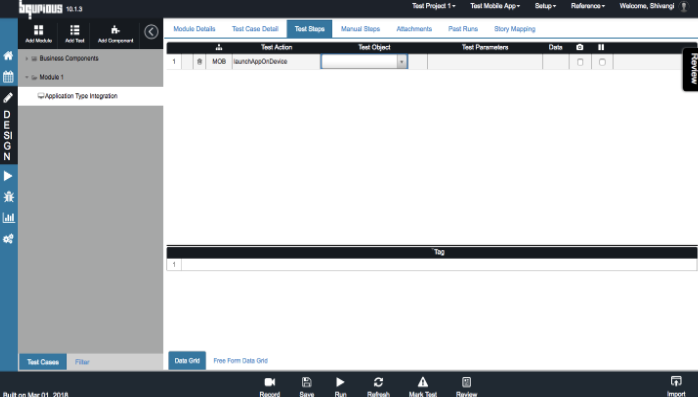Open the Free Form Data Grid link
698x397 pixels.
coord(240,361)
